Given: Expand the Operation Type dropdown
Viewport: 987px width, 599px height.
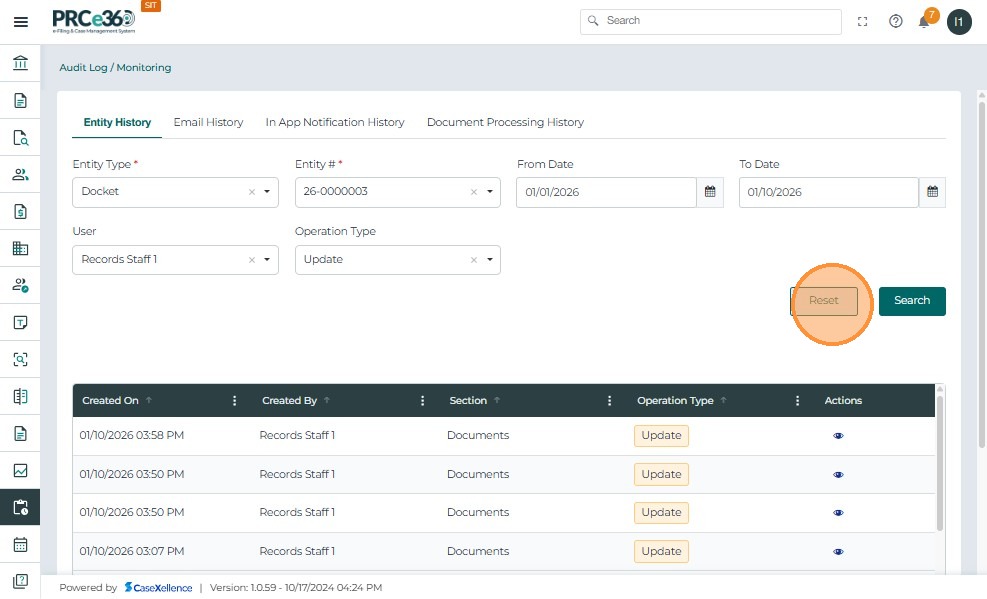Looking at the screenshot, I should (x=489, y=260).
